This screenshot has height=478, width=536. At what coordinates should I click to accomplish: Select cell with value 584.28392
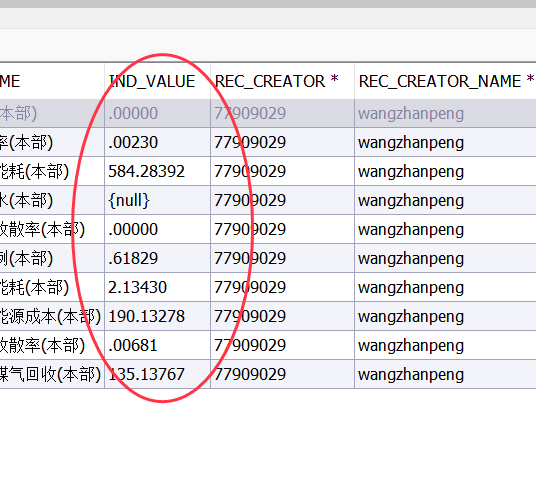(x=158, y=171)
